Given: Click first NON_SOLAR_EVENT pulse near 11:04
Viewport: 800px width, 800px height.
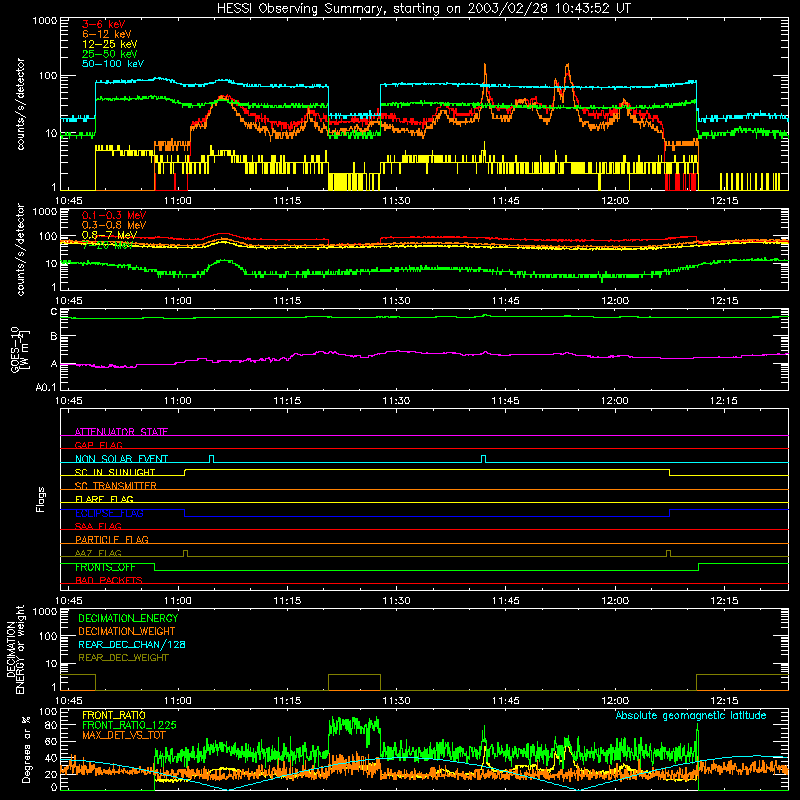Looking at the screenshot, I should click(211, 459).
